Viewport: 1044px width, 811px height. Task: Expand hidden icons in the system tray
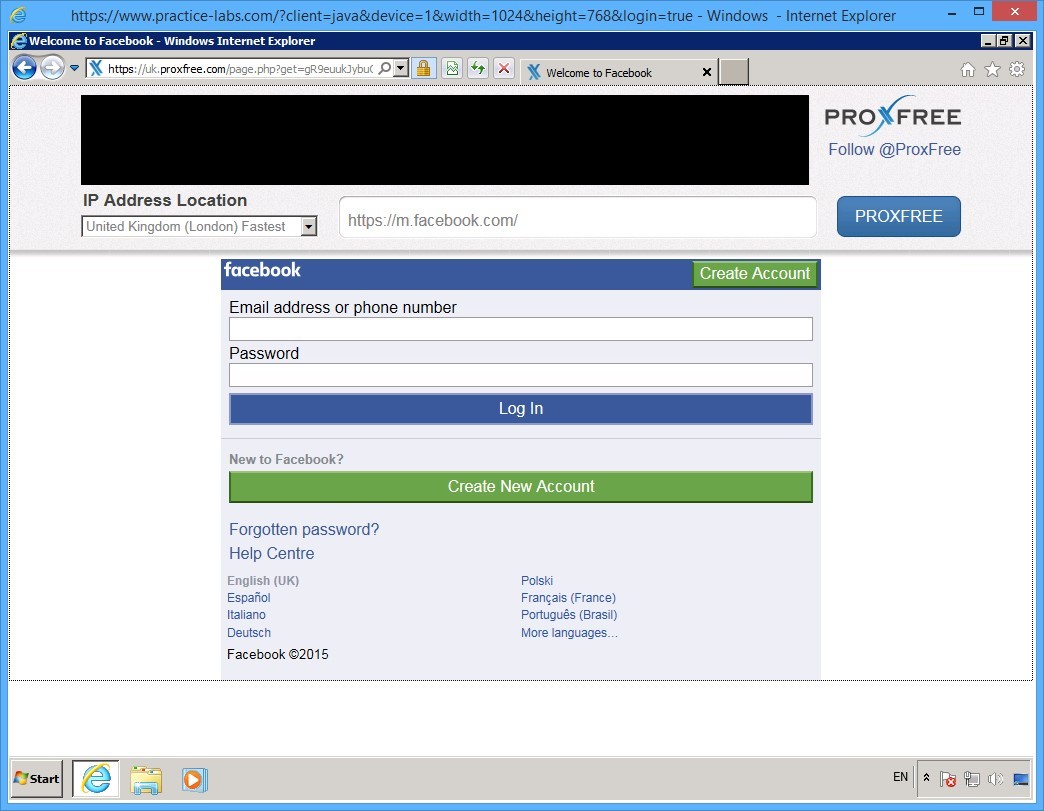927,778
